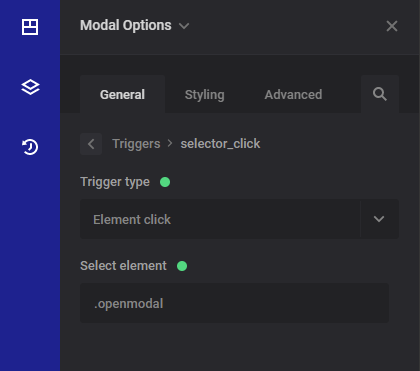The width and height of the screenshot is (420, 371).
Task: Click the selector_click breadcrumb item
Action: coord(220,144)
